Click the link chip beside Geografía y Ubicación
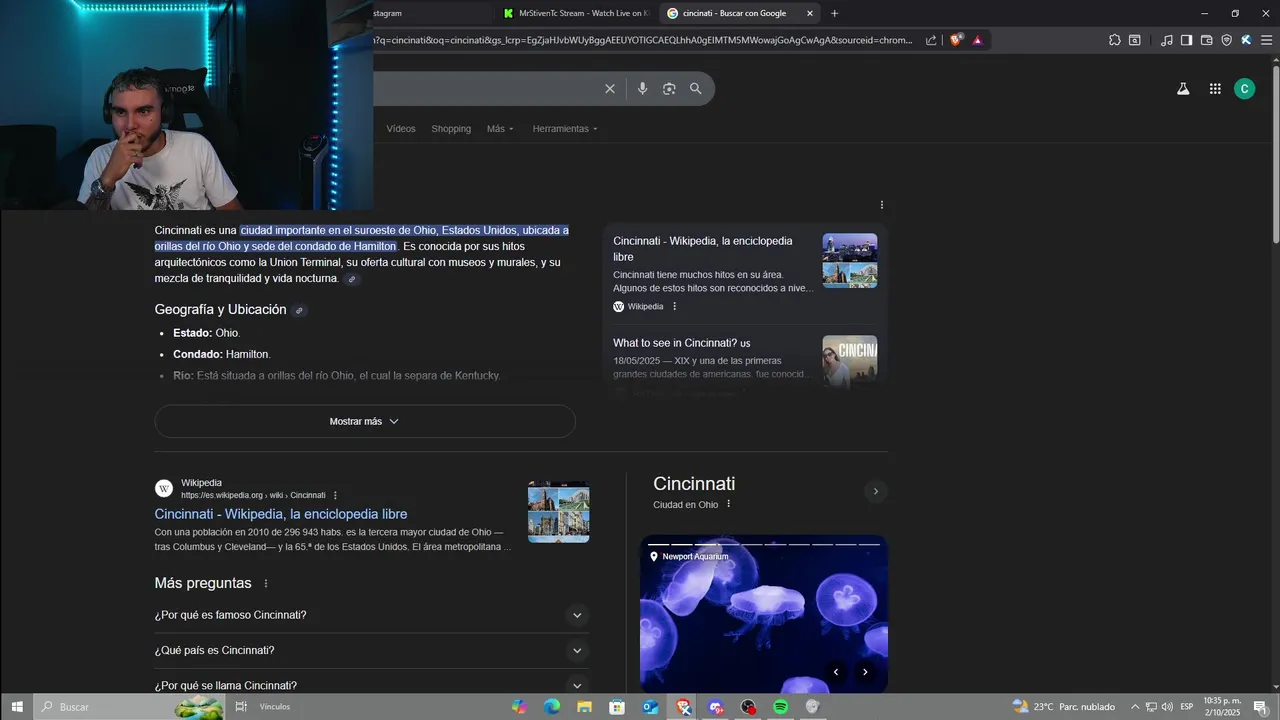 (x=298, y=311)
